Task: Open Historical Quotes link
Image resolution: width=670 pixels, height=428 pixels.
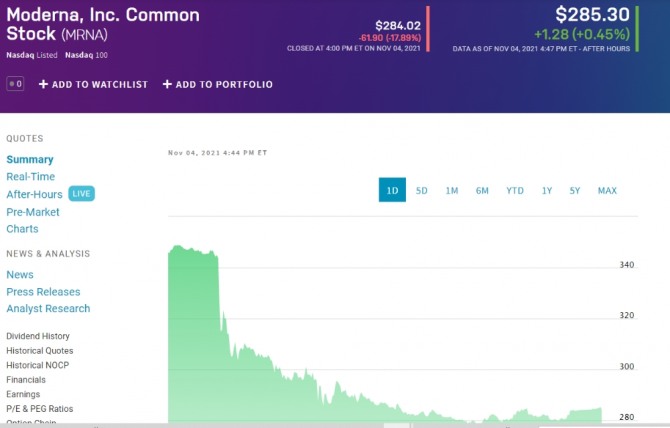Action: [x=39, y=351]
